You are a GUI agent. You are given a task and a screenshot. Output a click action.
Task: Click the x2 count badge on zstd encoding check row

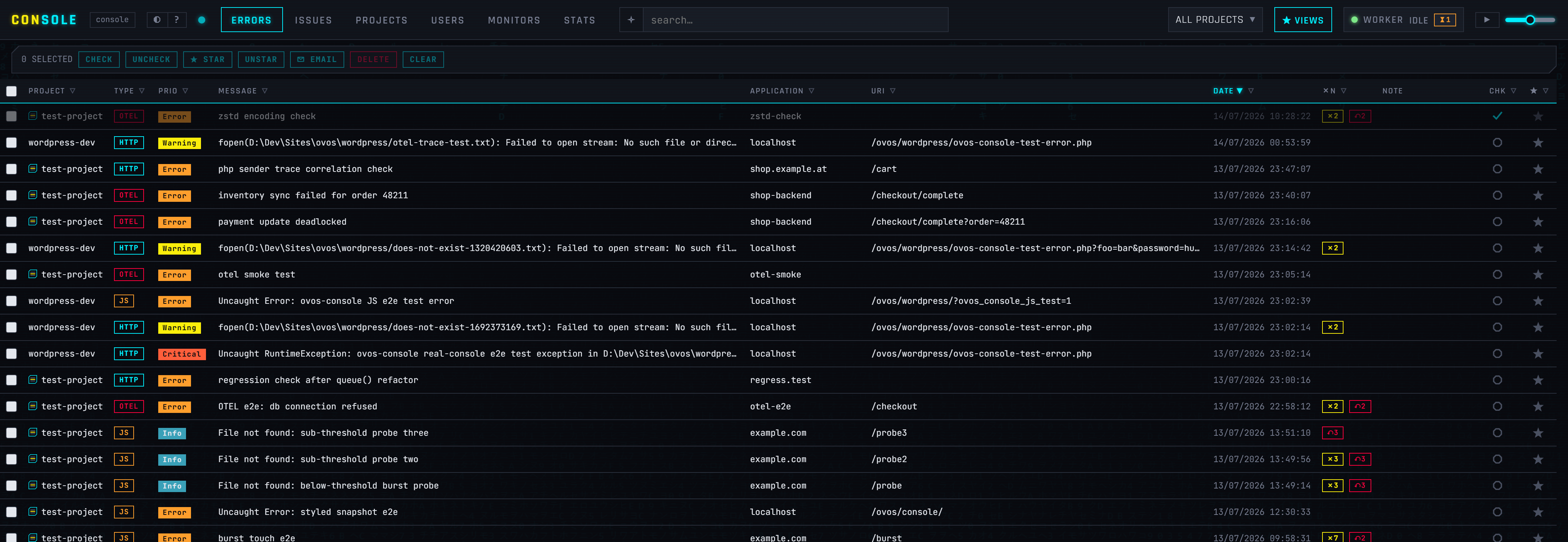coord(1332,116)
